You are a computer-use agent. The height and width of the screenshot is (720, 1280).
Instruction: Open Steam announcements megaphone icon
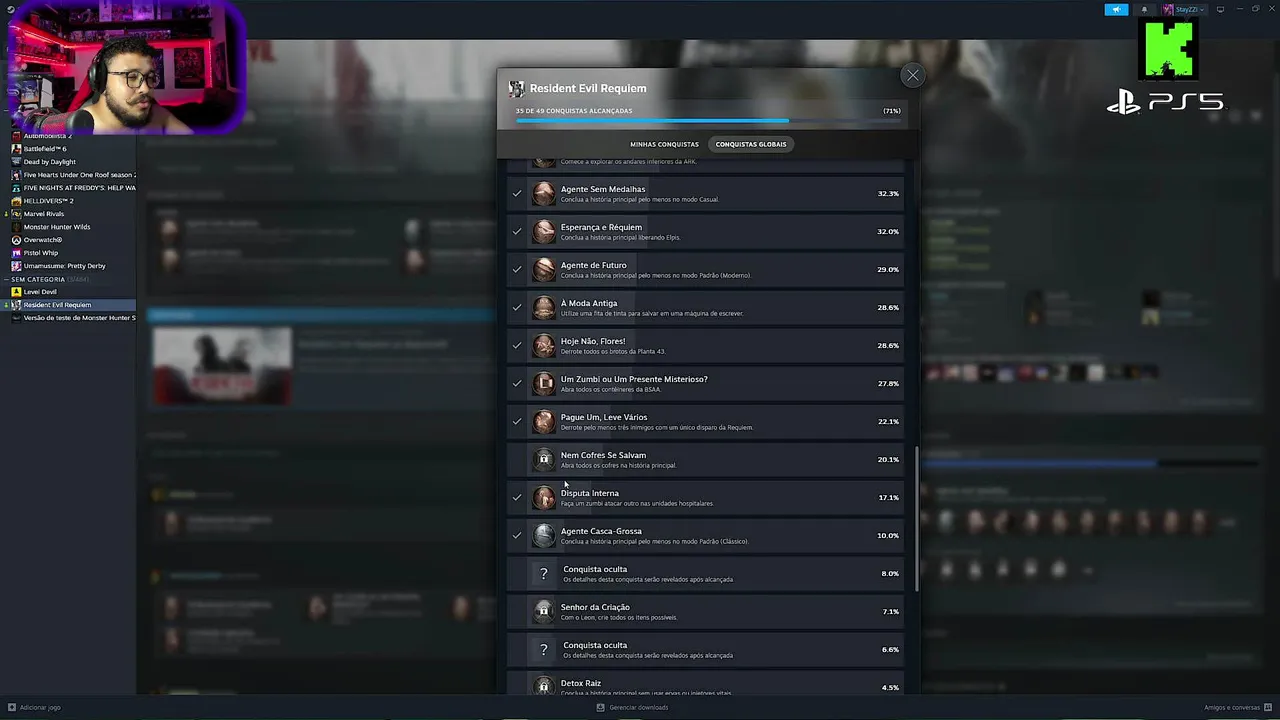pos(1116,9)
